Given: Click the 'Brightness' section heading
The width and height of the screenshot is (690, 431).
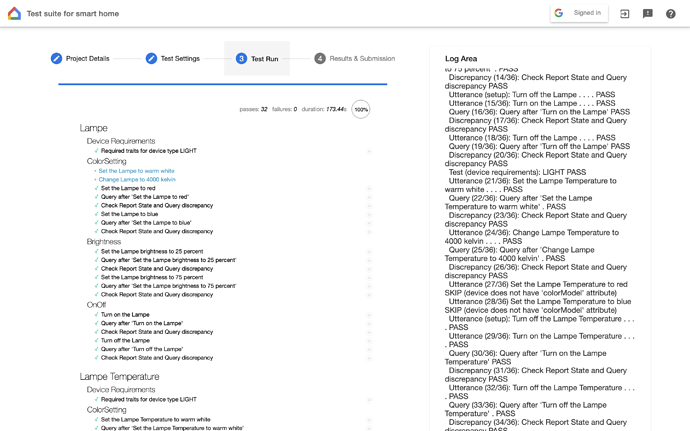Looking at the screenshot, I should 104,242.
